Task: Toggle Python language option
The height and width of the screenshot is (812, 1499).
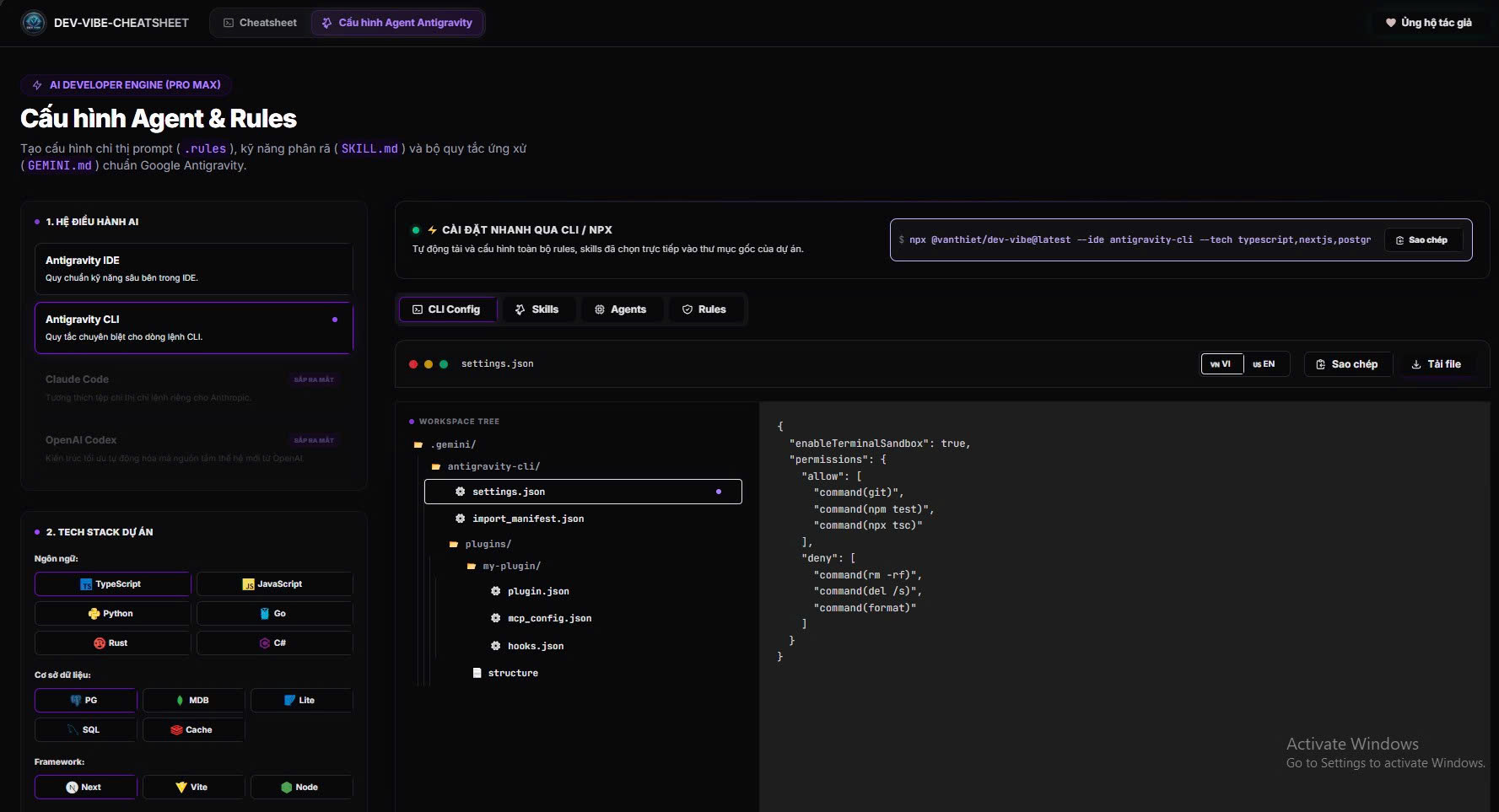Action: coord(112,614)
